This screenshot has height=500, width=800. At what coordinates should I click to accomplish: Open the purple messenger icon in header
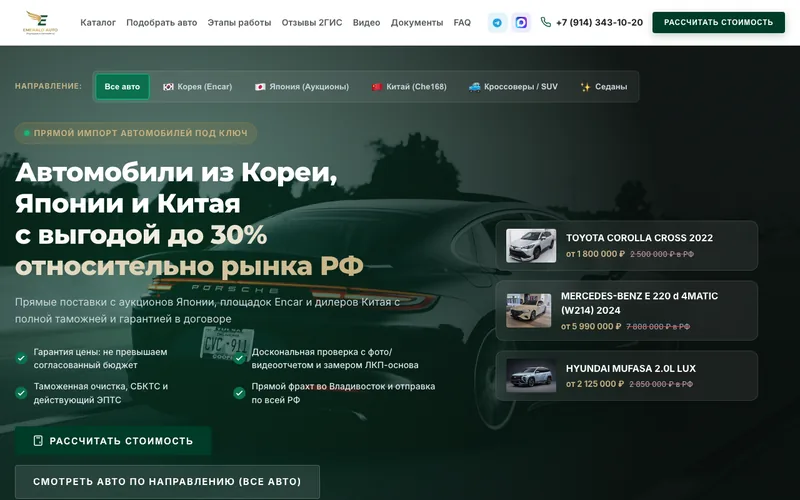[x=521, y=22]
